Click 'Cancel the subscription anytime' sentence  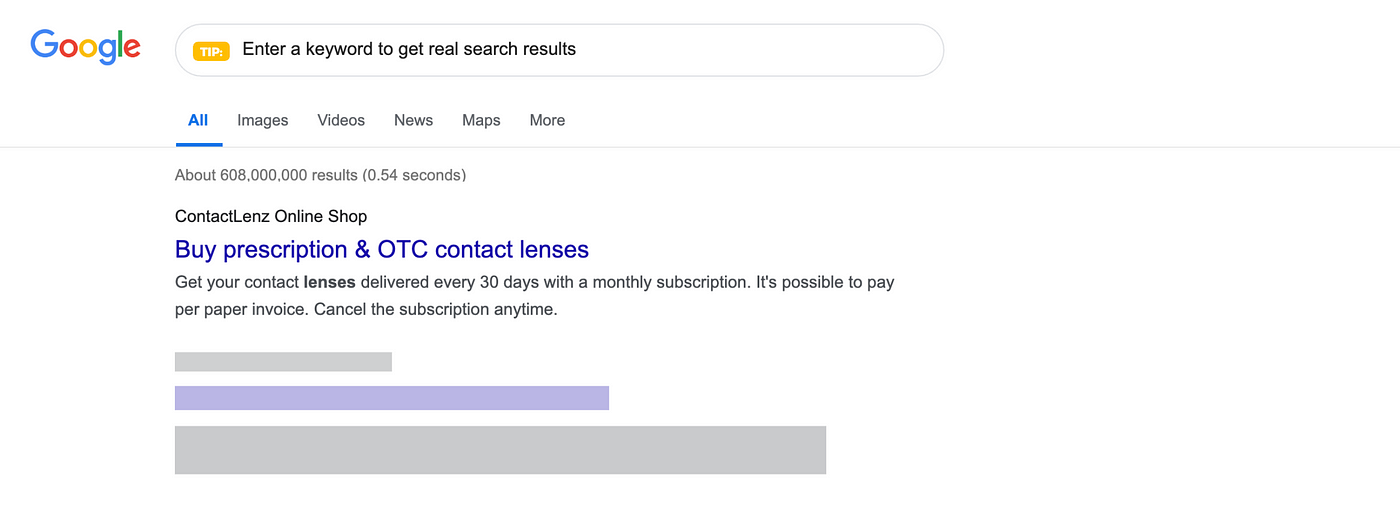[435, 309]
